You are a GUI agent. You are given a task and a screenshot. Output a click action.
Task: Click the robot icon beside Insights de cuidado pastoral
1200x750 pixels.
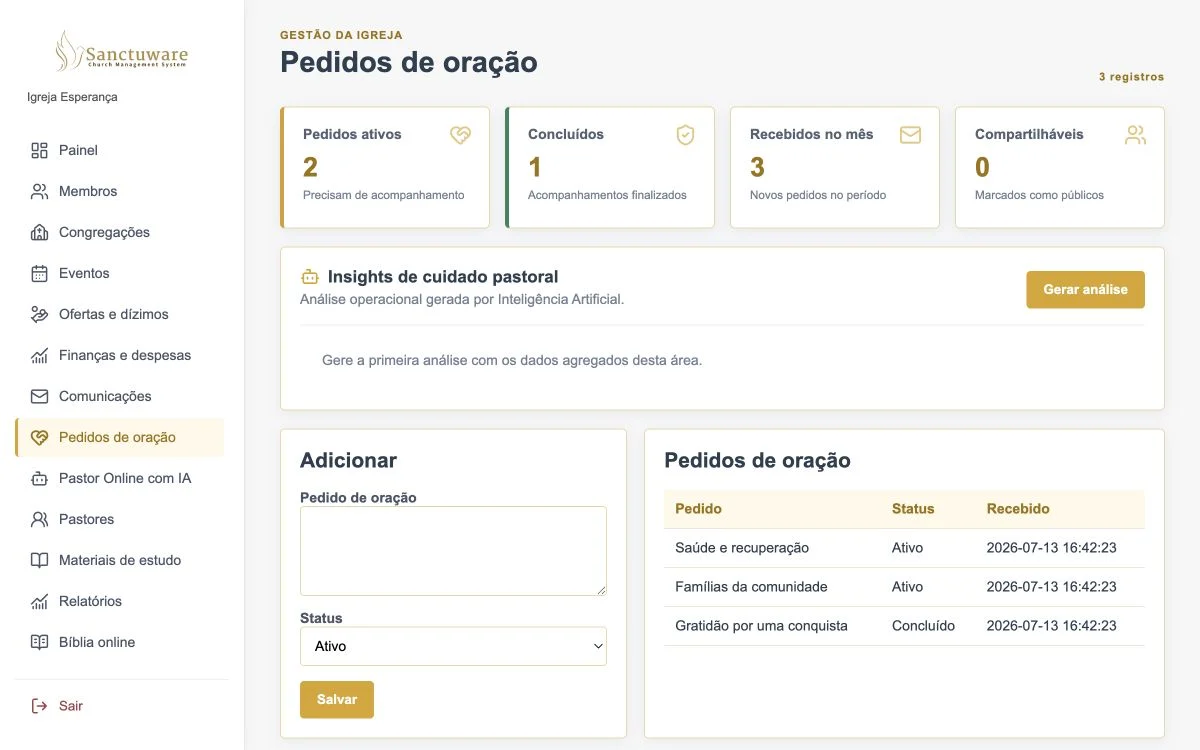310,277
